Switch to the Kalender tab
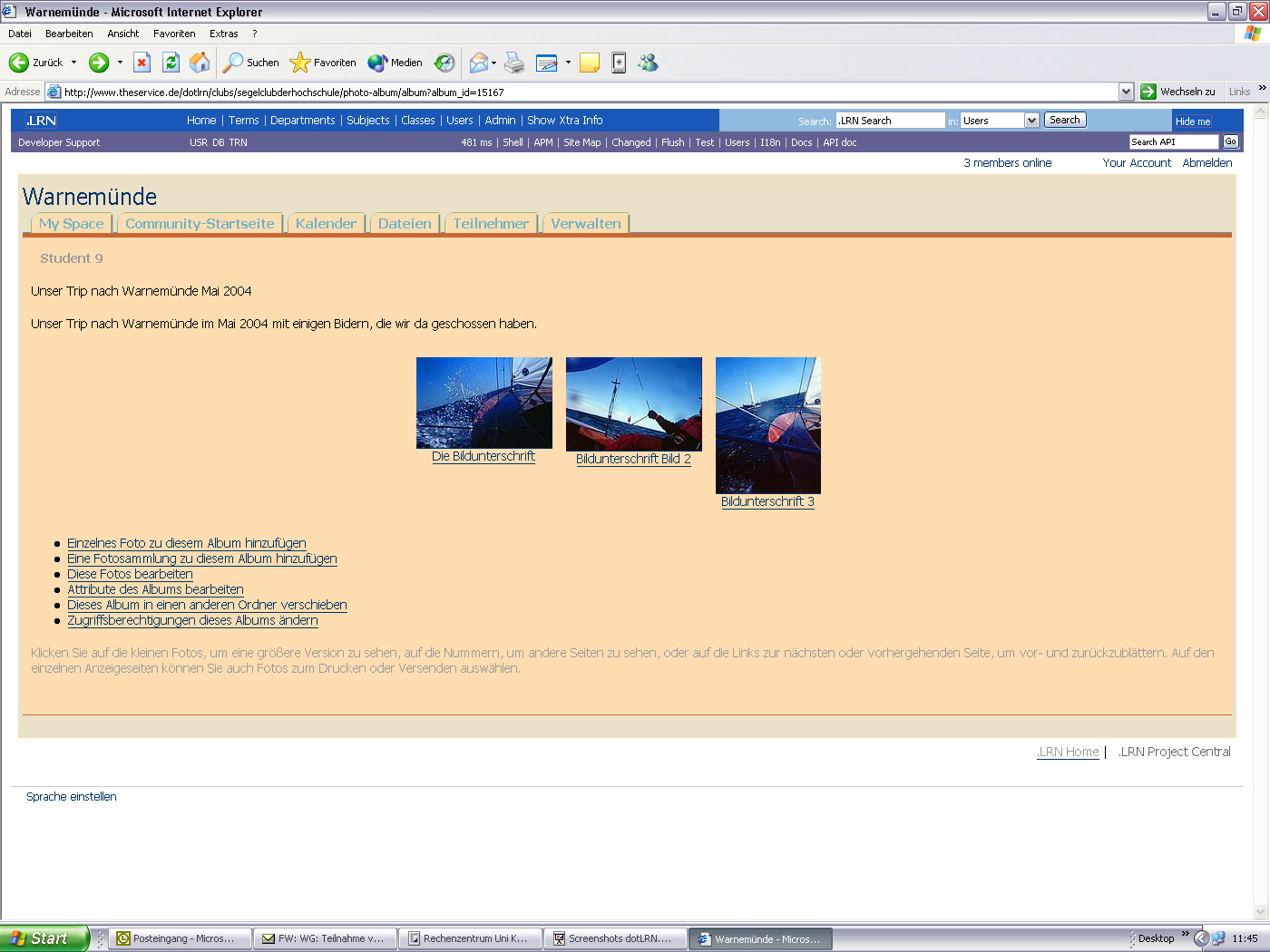The width and height of the screenshot is (1270, 952). pos(327,223)
